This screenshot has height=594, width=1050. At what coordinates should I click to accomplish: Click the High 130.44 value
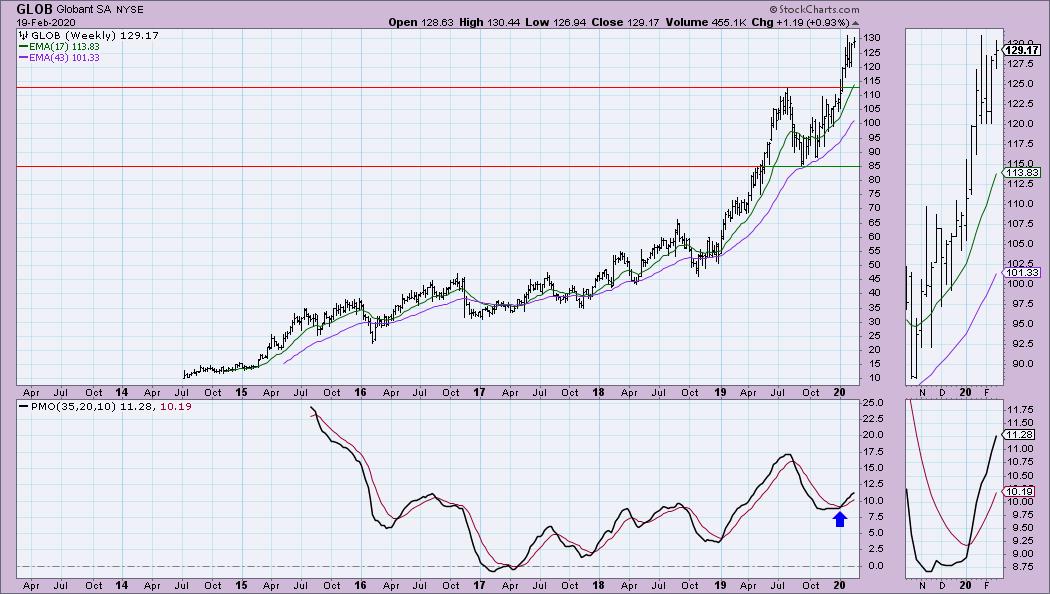490,22
